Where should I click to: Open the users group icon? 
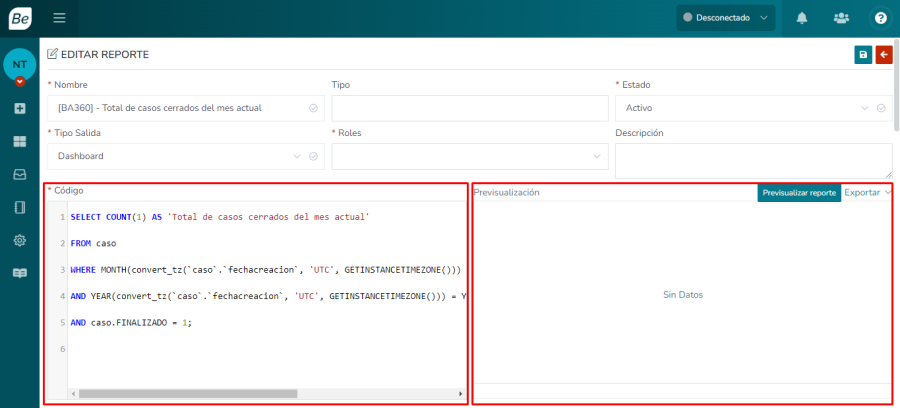[x=841, y=18]
